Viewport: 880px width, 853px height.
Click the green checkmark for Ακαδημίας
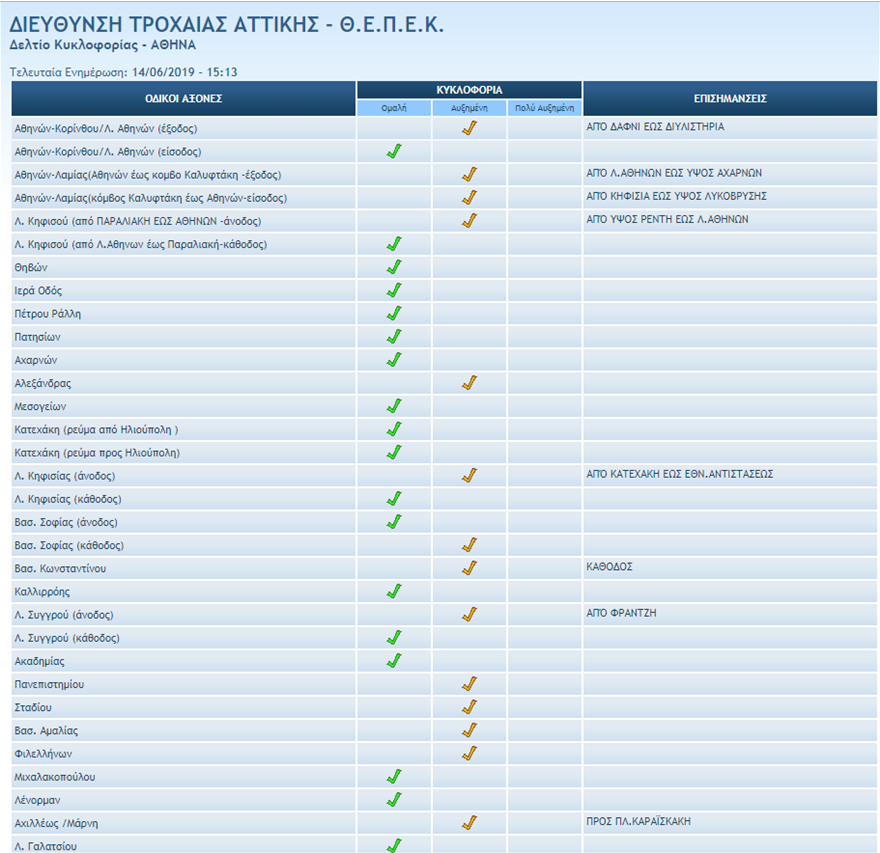394,661
